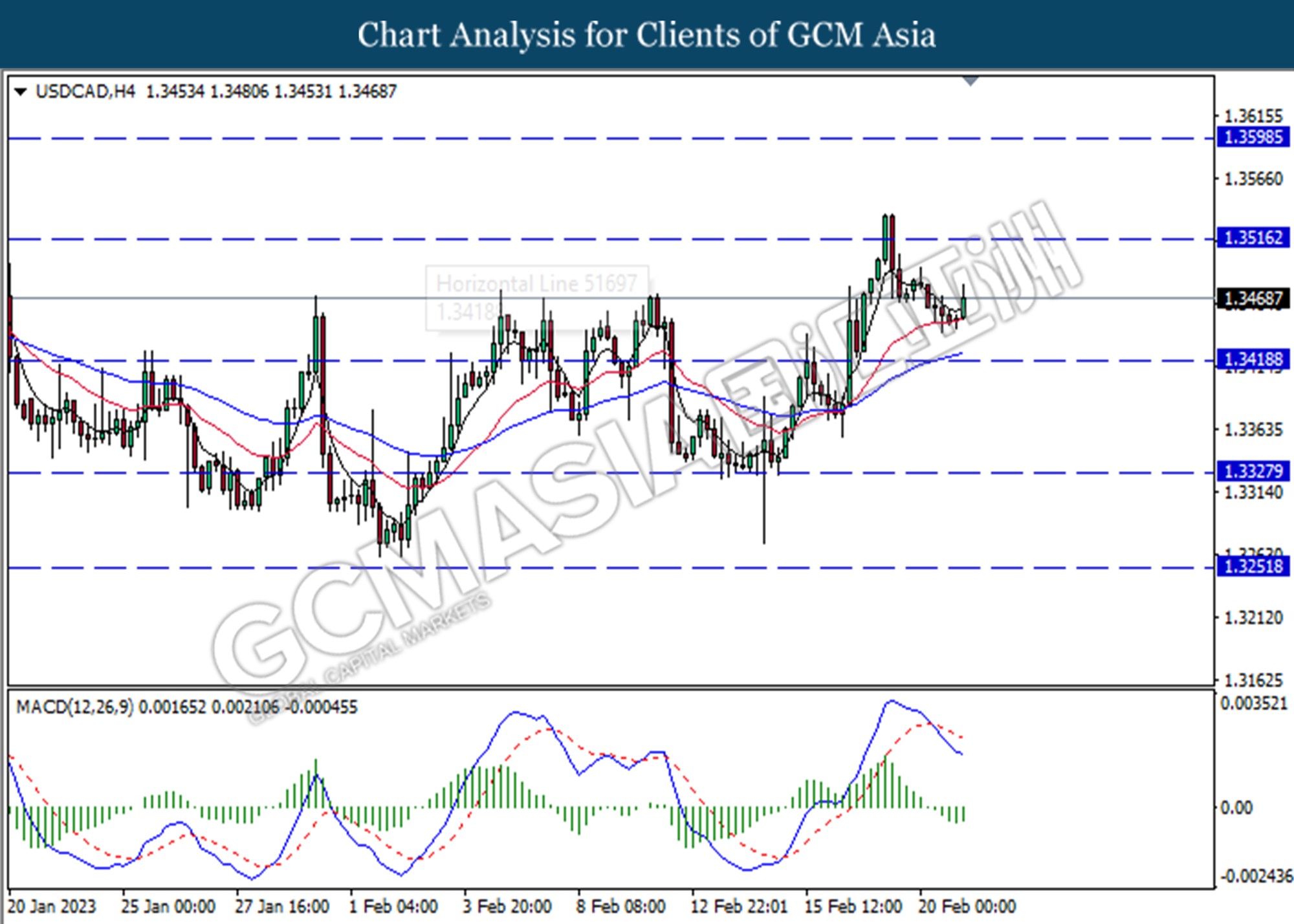
Task: Click the 0.003521 MACD scale value
Action: tap(1254, 703)
